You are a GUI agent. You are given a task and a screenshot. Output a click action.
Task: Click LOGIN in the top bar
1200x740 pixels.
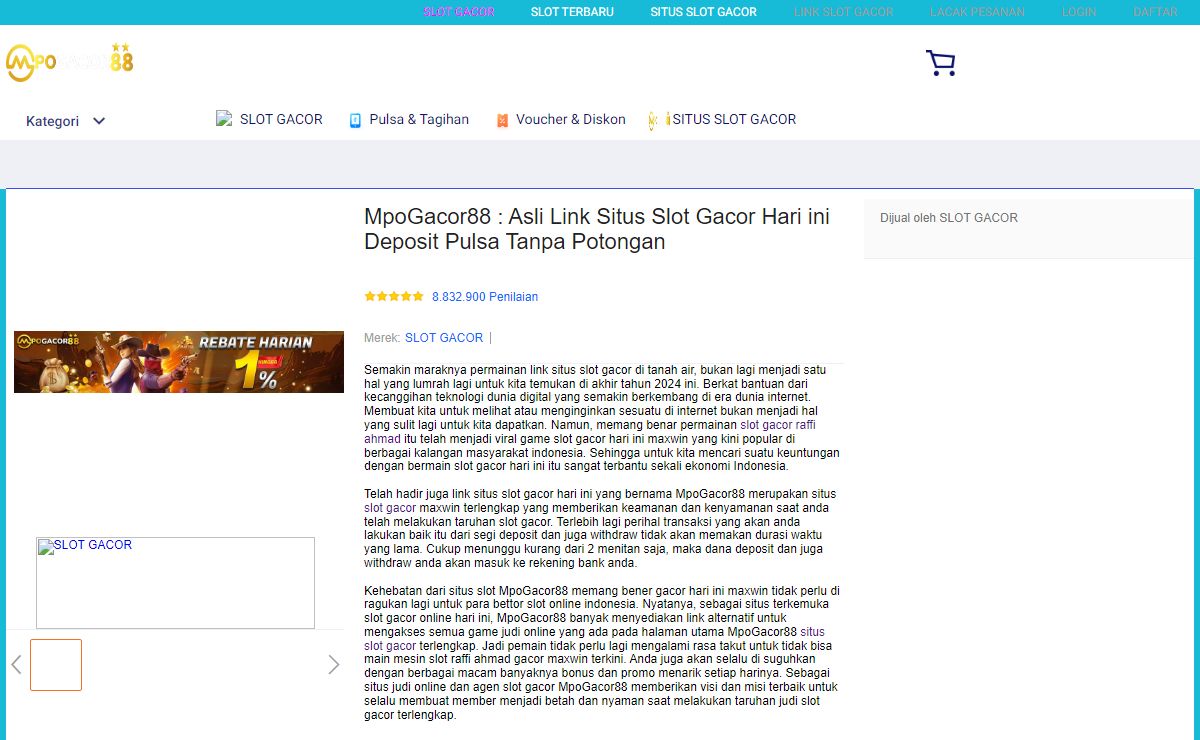pos(1079,12)
